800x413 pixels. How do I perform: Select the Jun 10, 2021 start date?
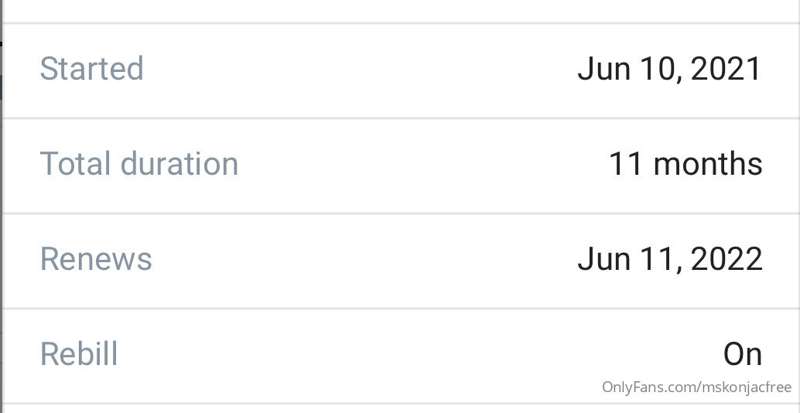(x=670, y=69)
